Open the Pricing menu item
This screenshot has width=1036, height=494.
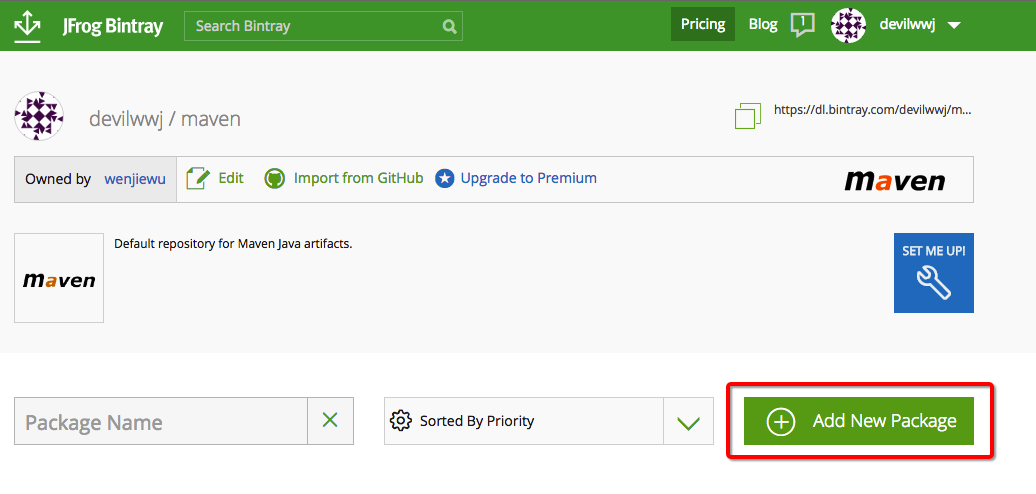[x=703, y=25]
